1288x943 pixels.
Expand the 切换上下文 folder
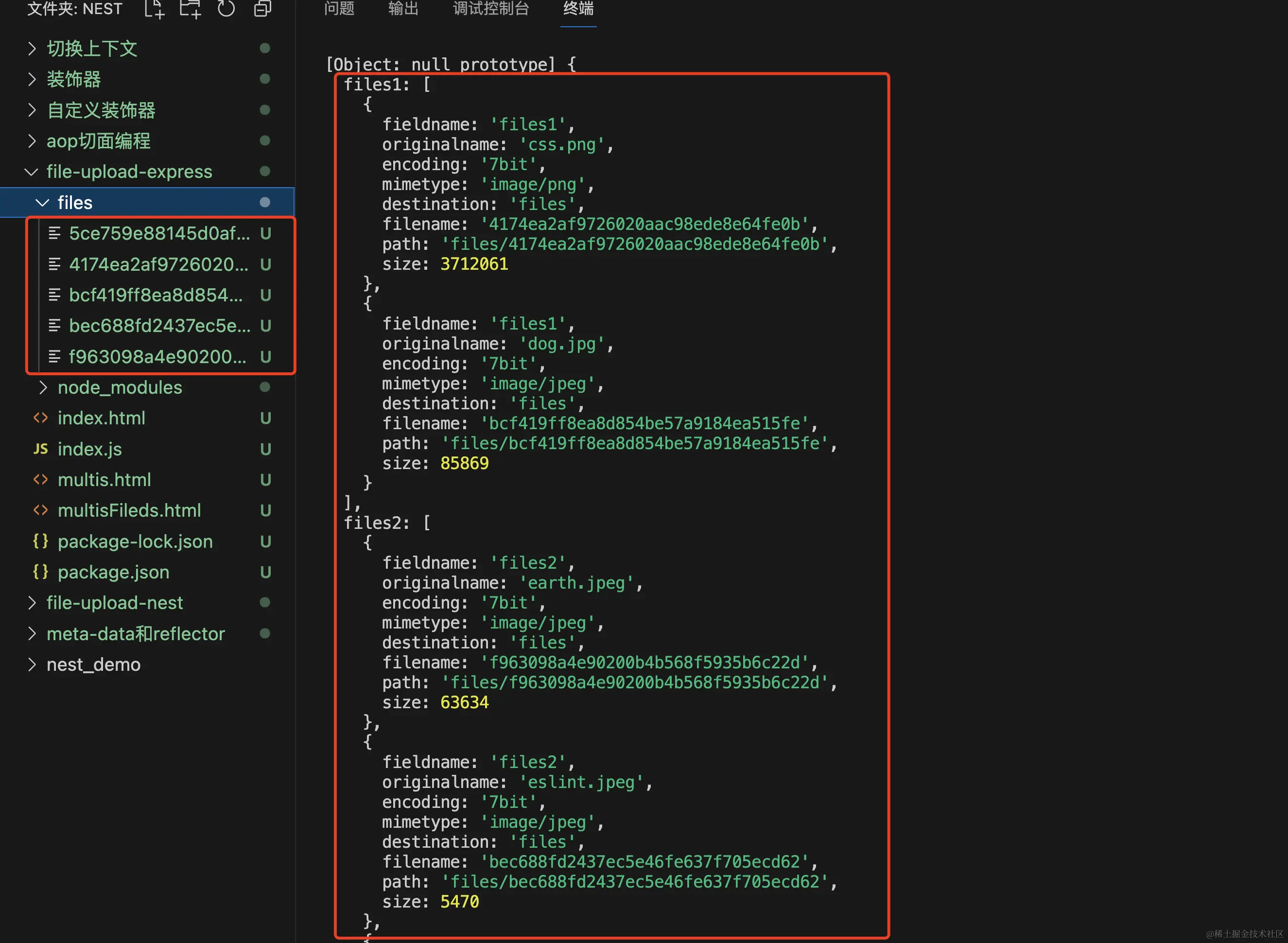click(x=32, y=49)
